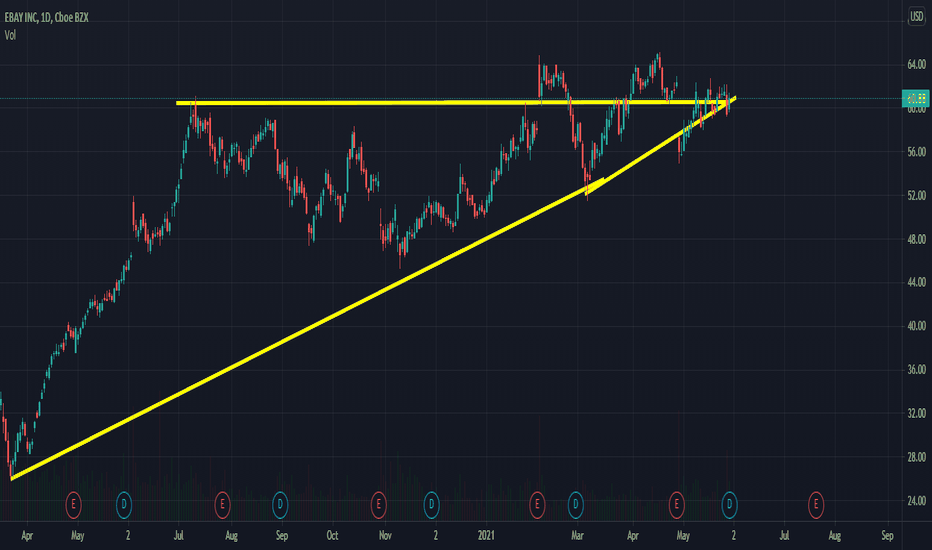Click the 52.00 price axis label
The image size is (932, 550).
[x=917, y=196]
